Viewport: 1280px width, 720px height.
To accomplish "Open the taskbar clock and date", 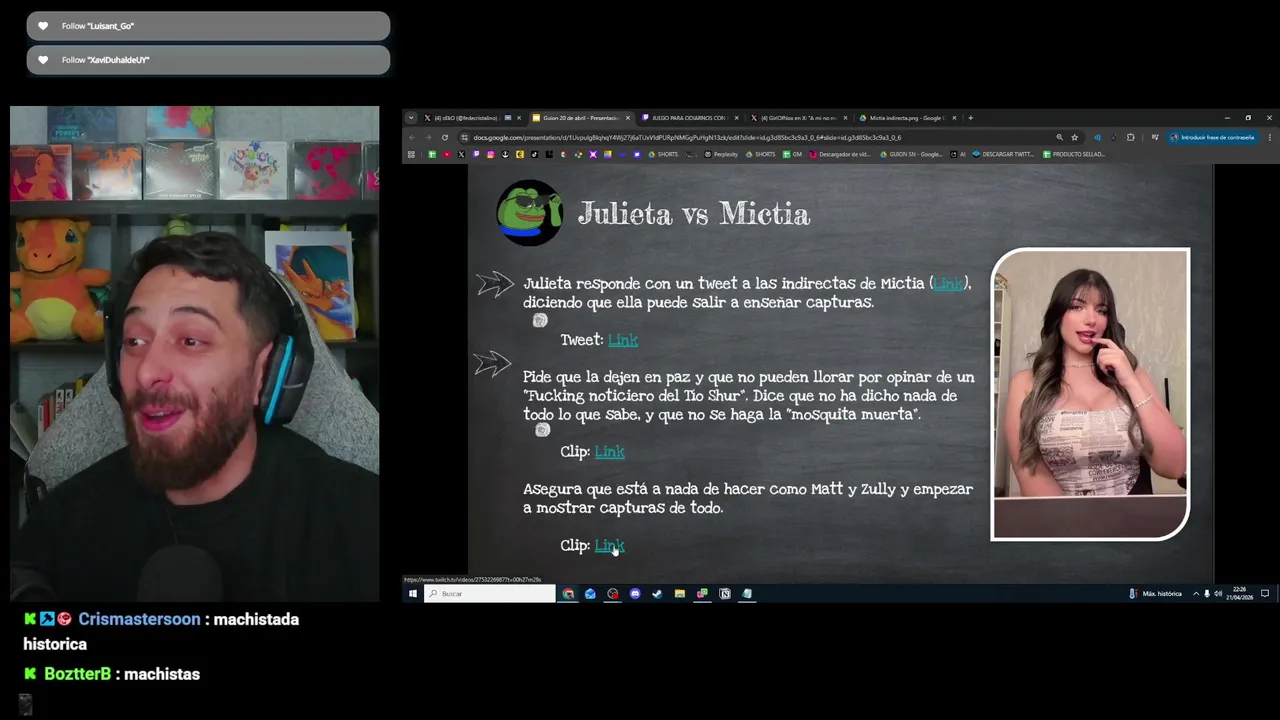I will [x=1241, y=594].
